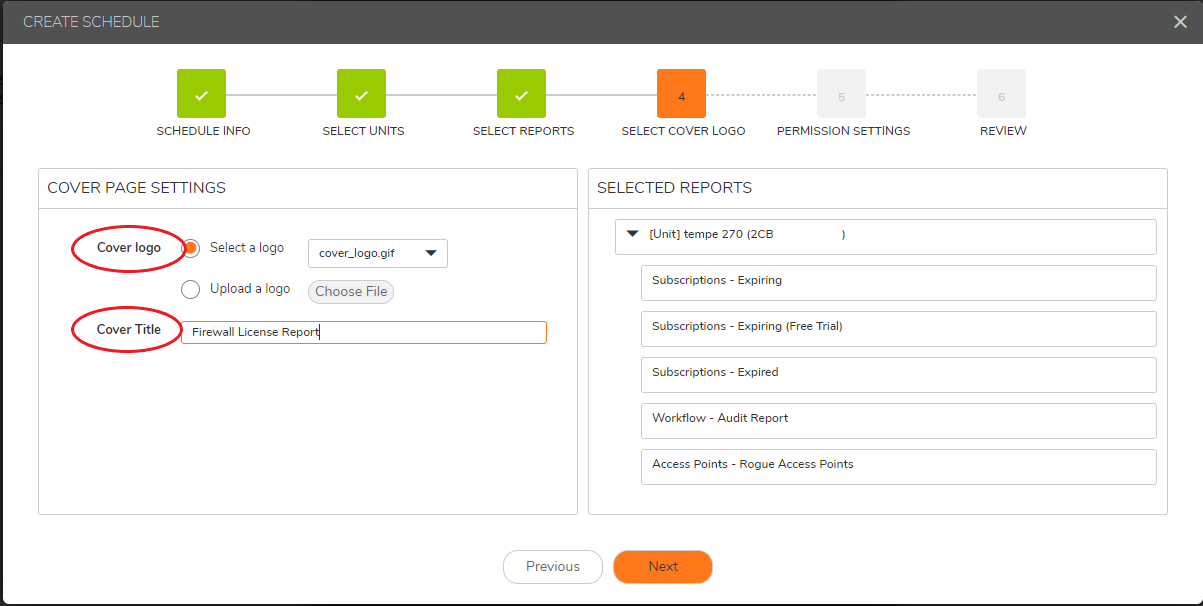Choose the "Select a logo" radio button
Viewport: 1203px width, 606px height.
(190, 248)
